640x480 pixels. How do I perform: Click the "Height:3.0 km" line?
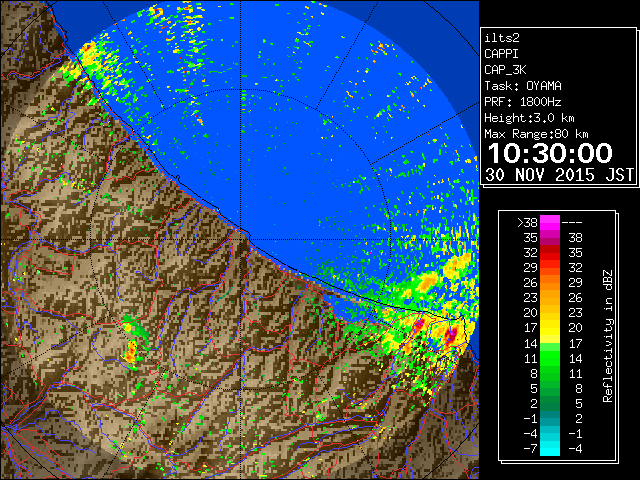529,118
